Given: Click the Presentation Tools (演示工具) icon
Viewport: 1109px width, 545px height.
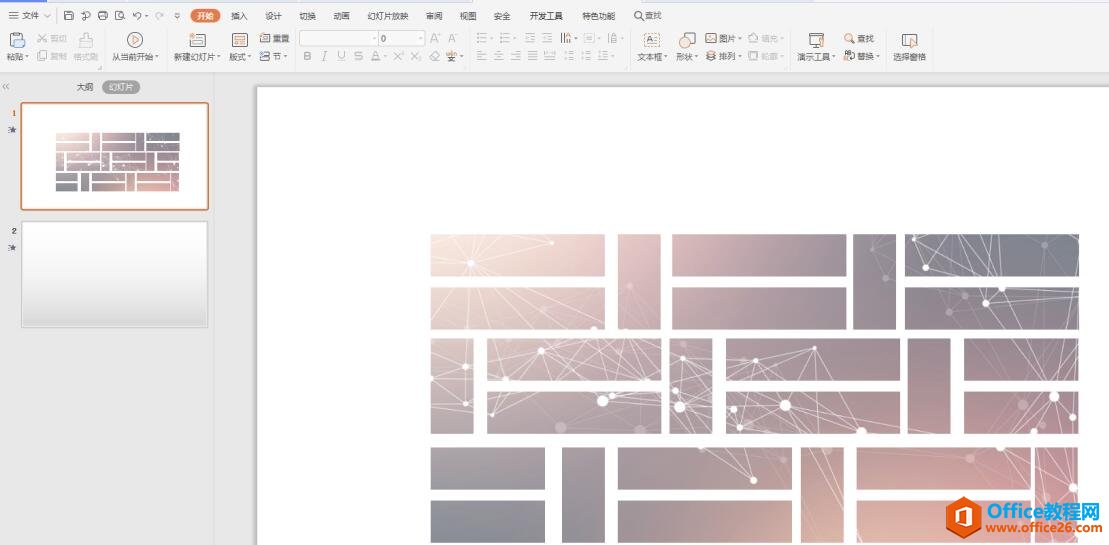Looking at the screenshot, I should click(816, 40).
